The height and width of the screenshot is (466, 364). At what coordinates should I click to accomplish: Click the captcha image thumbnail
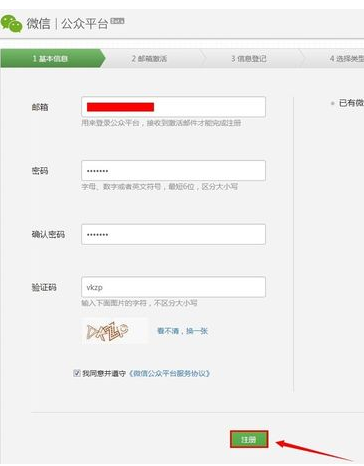pos(114,331)
